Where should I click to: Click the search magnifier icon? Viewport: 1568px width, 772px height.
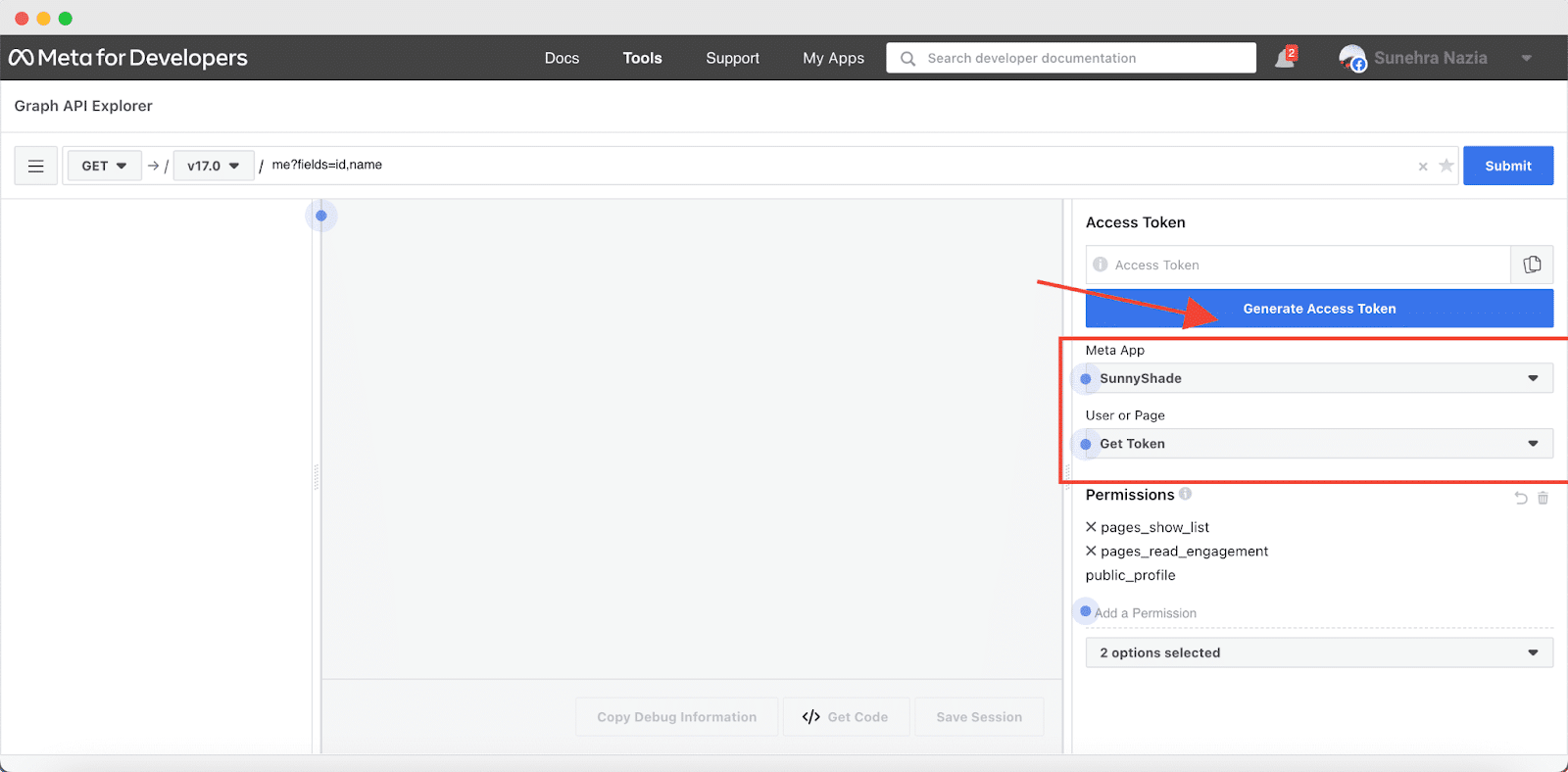pos(908,59)
